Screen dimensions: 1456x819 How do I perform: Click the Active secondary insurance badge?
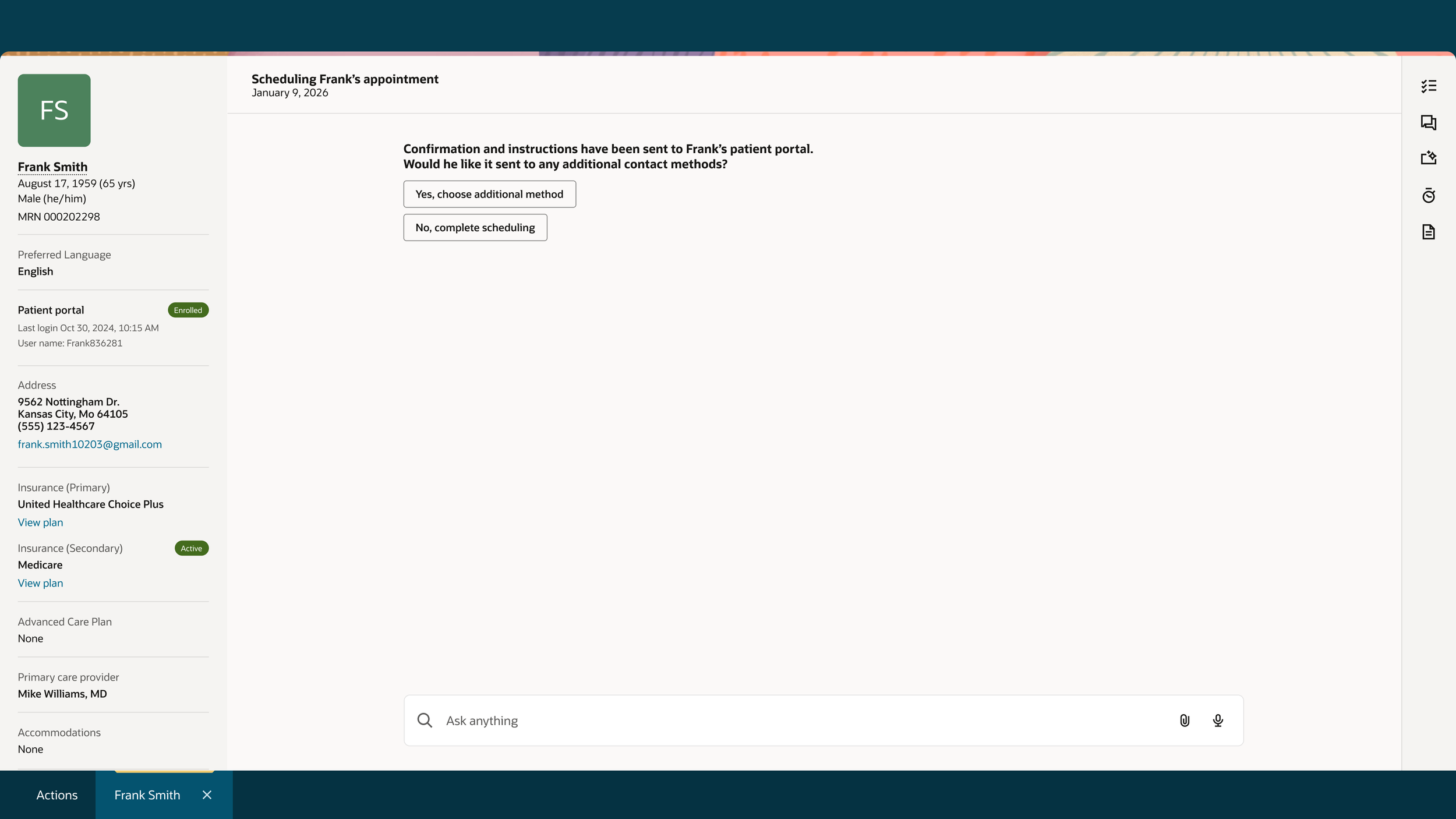click(x=192, y=548)
